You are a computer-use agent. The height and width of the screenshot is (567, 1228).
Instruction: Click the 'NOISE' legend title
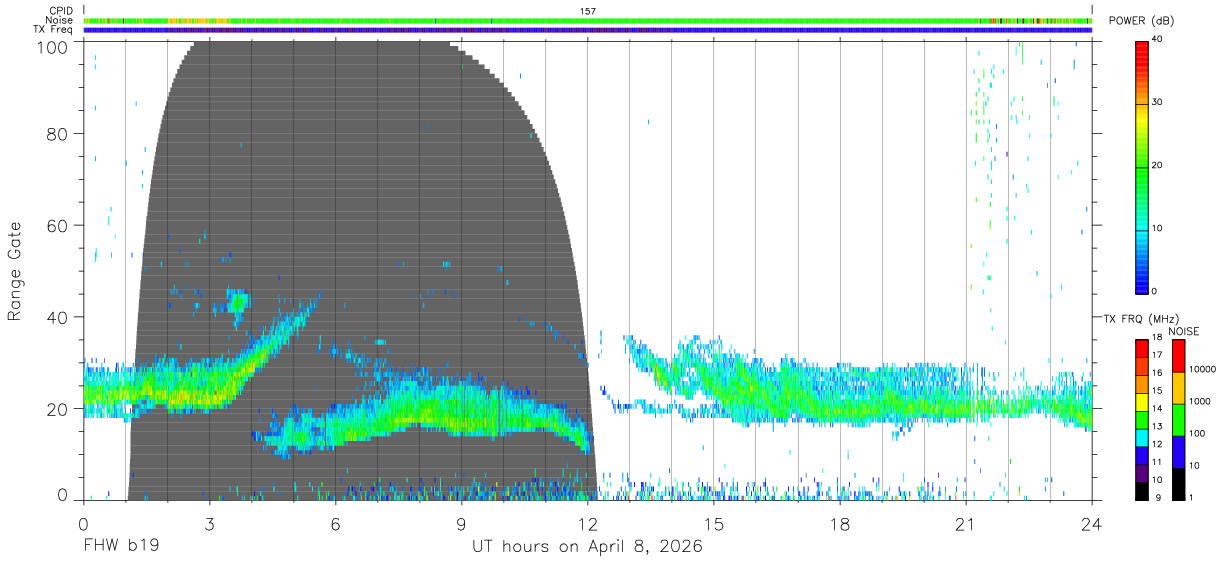tap(1183, 331)
